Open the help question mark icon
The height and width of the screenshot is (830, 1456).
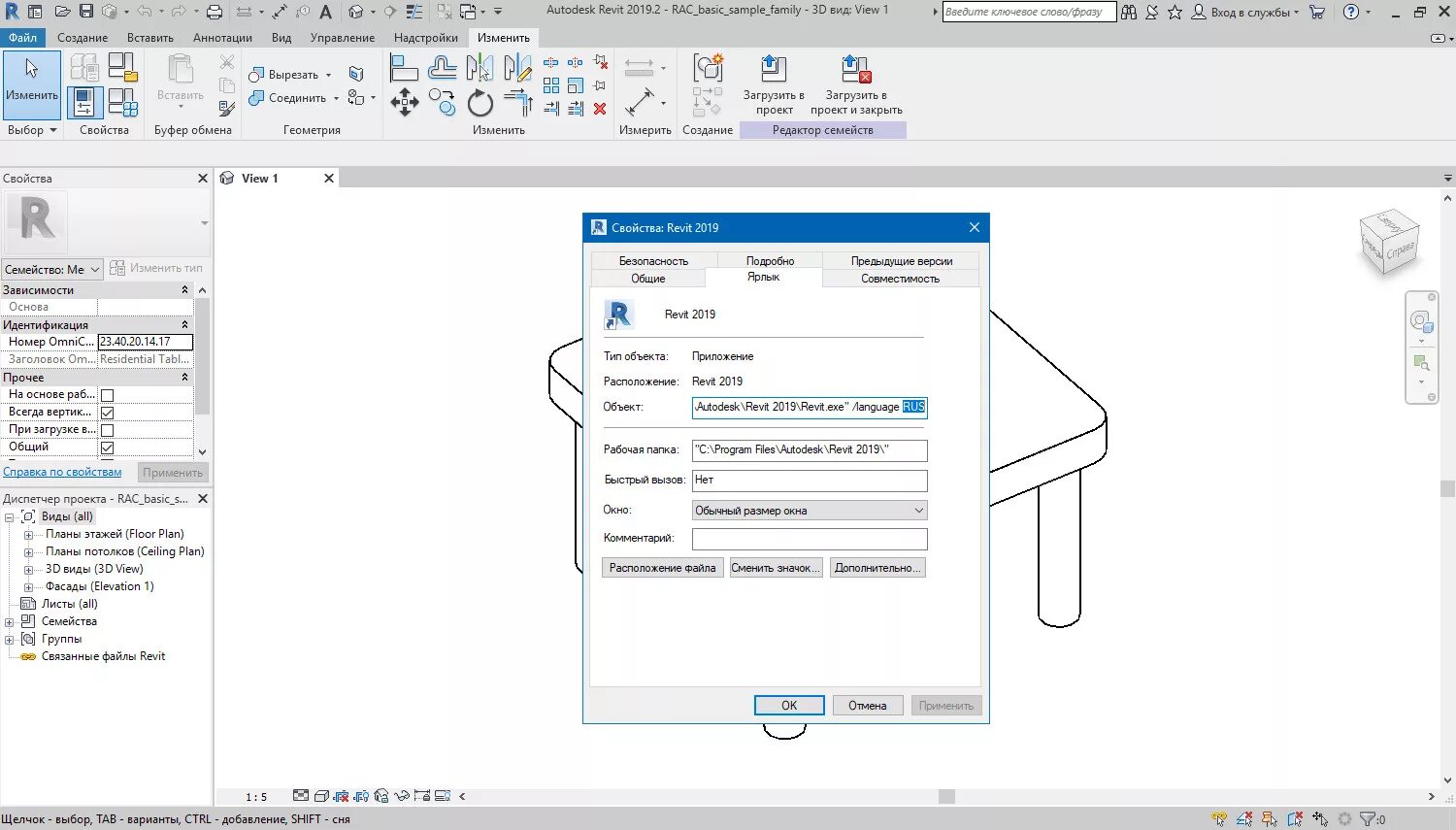click(1351, 12)
